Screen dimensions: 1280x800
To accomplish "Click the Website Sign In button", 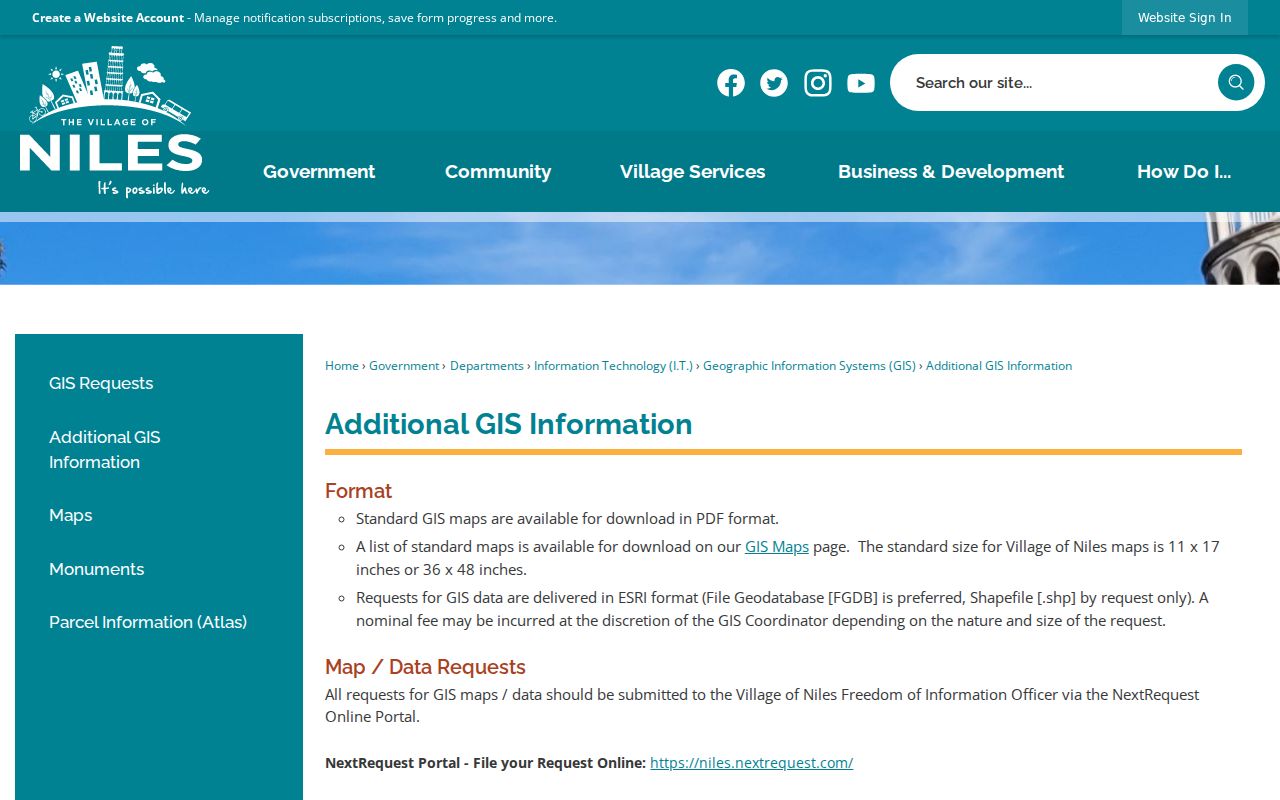I will click(1184, 17).
